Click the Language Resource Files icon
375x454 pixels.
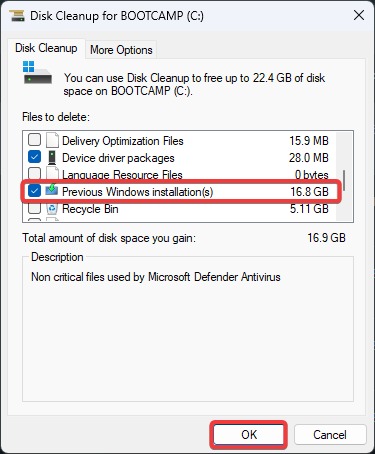point(52,174)
